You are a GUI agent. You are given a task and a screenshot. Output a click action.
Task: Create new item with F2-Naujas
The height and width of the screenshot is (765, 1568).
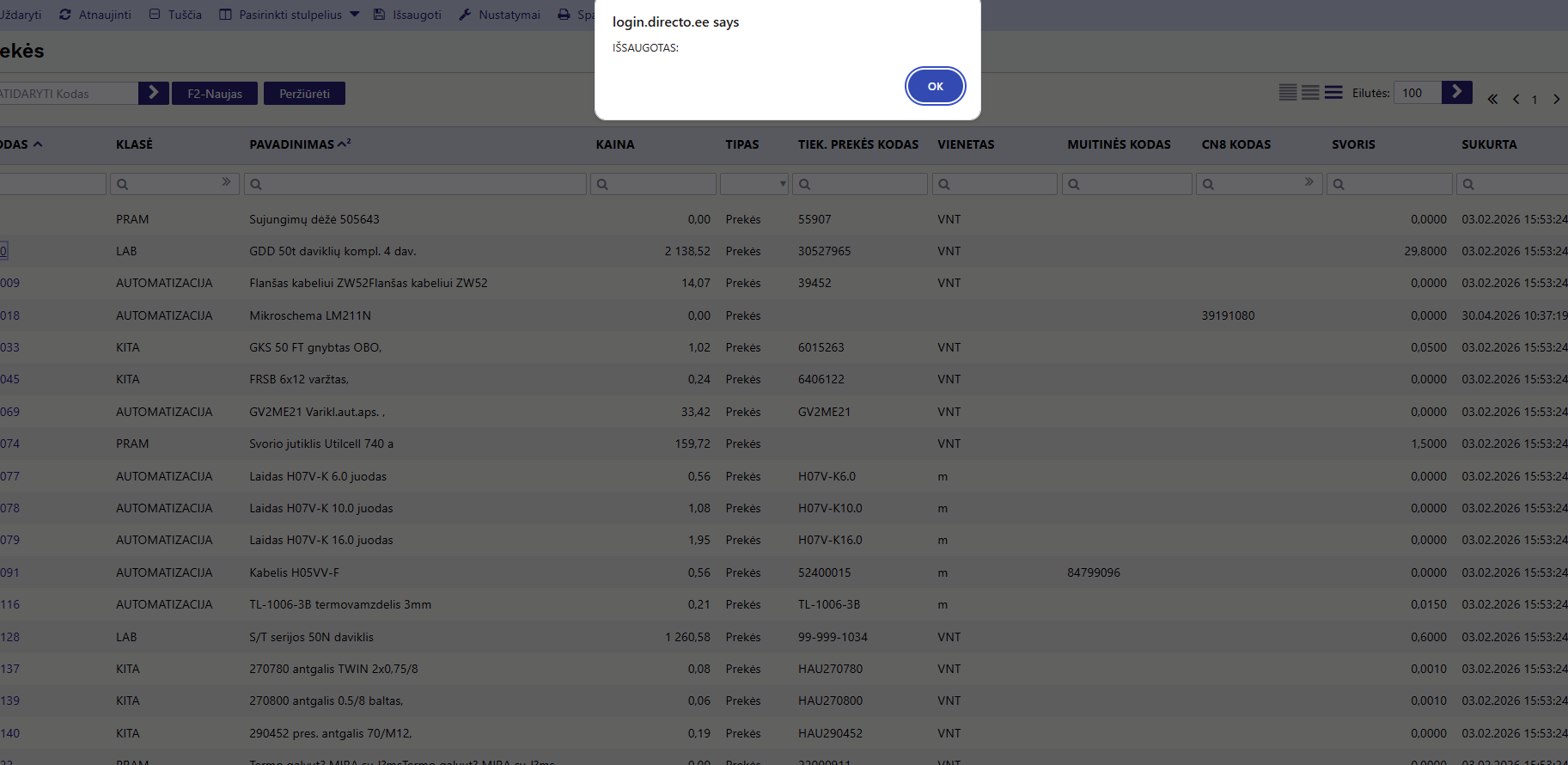point(215,94)
